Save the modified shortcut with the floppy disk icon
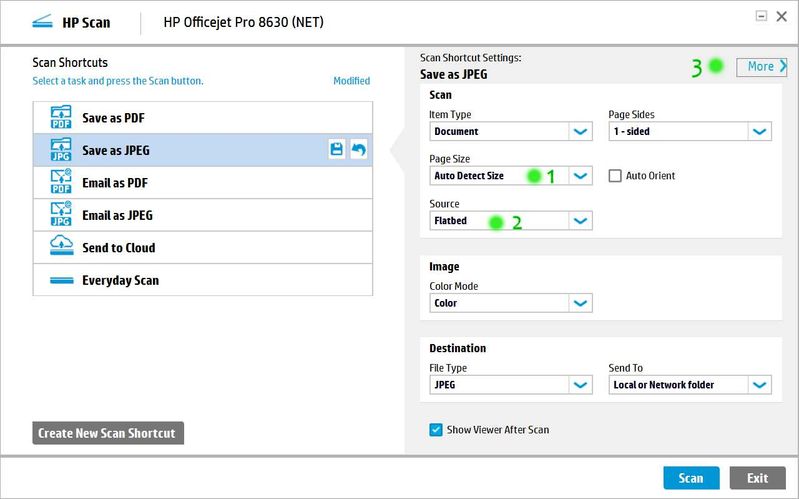The height and width of the screenshot is (499, 799). 336,149
